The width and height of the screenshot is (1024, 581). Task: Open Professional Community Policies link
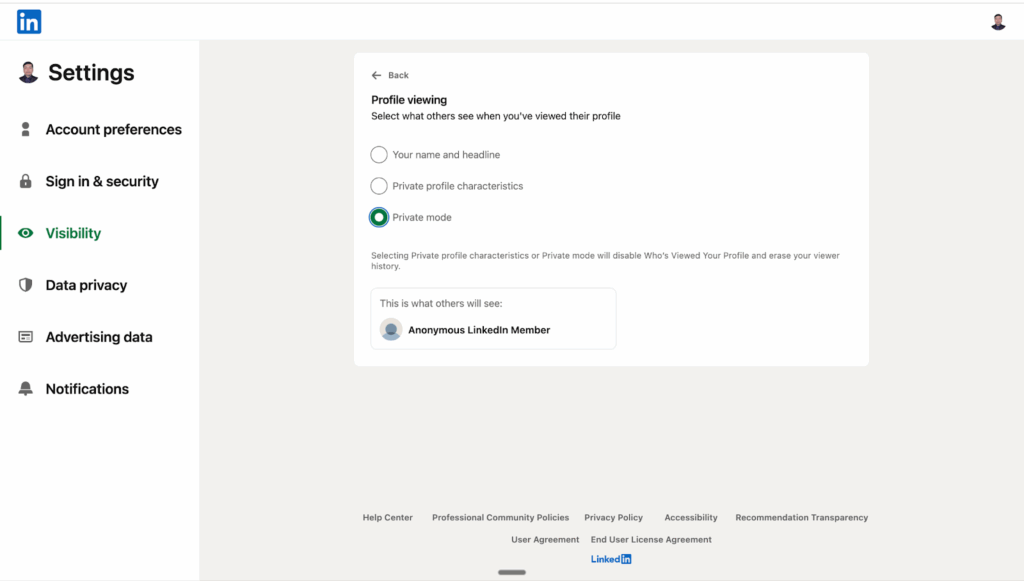(500, 518)
